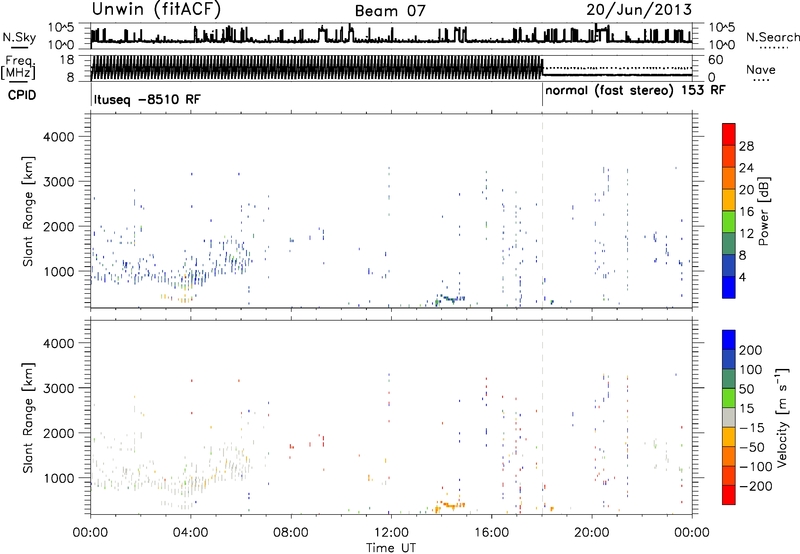Click the '16:00' time axis label
Viewport: 800px width, 554px height.
[x=491, y=533]
